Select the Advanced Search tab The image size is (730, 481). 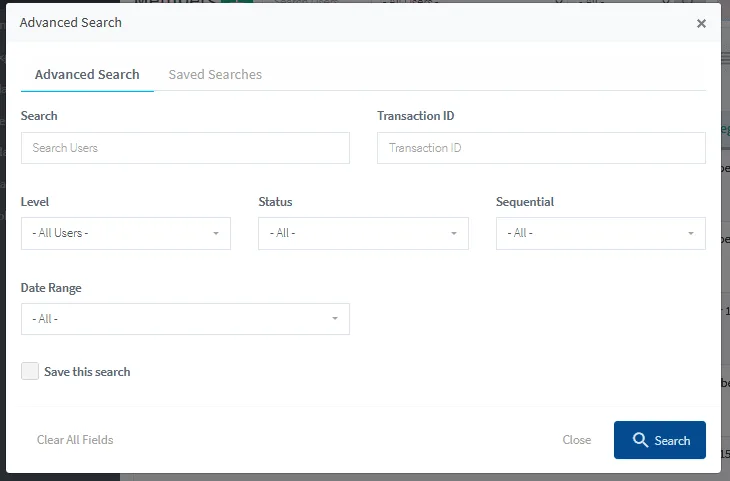tap(87, 75)
